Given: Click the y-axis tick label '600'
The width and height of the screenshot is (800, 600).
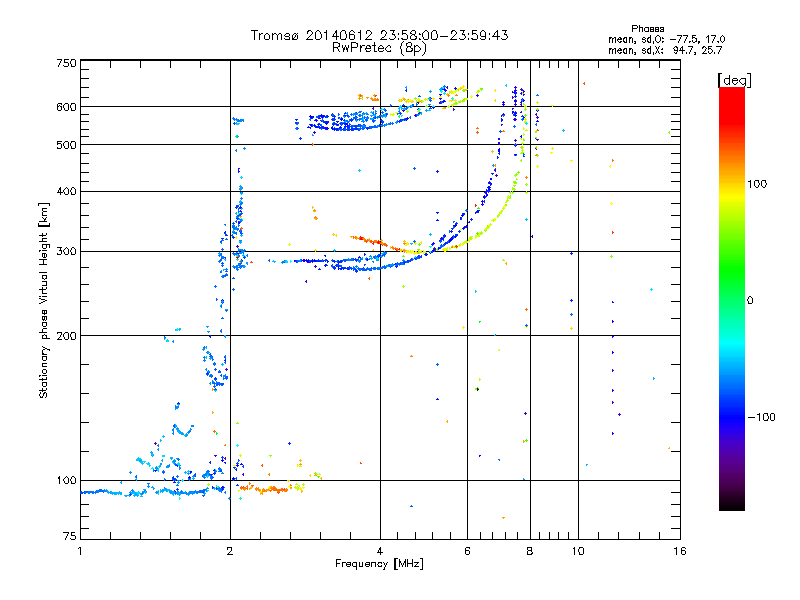Looking at the screenshot, I should coord(66,107).
